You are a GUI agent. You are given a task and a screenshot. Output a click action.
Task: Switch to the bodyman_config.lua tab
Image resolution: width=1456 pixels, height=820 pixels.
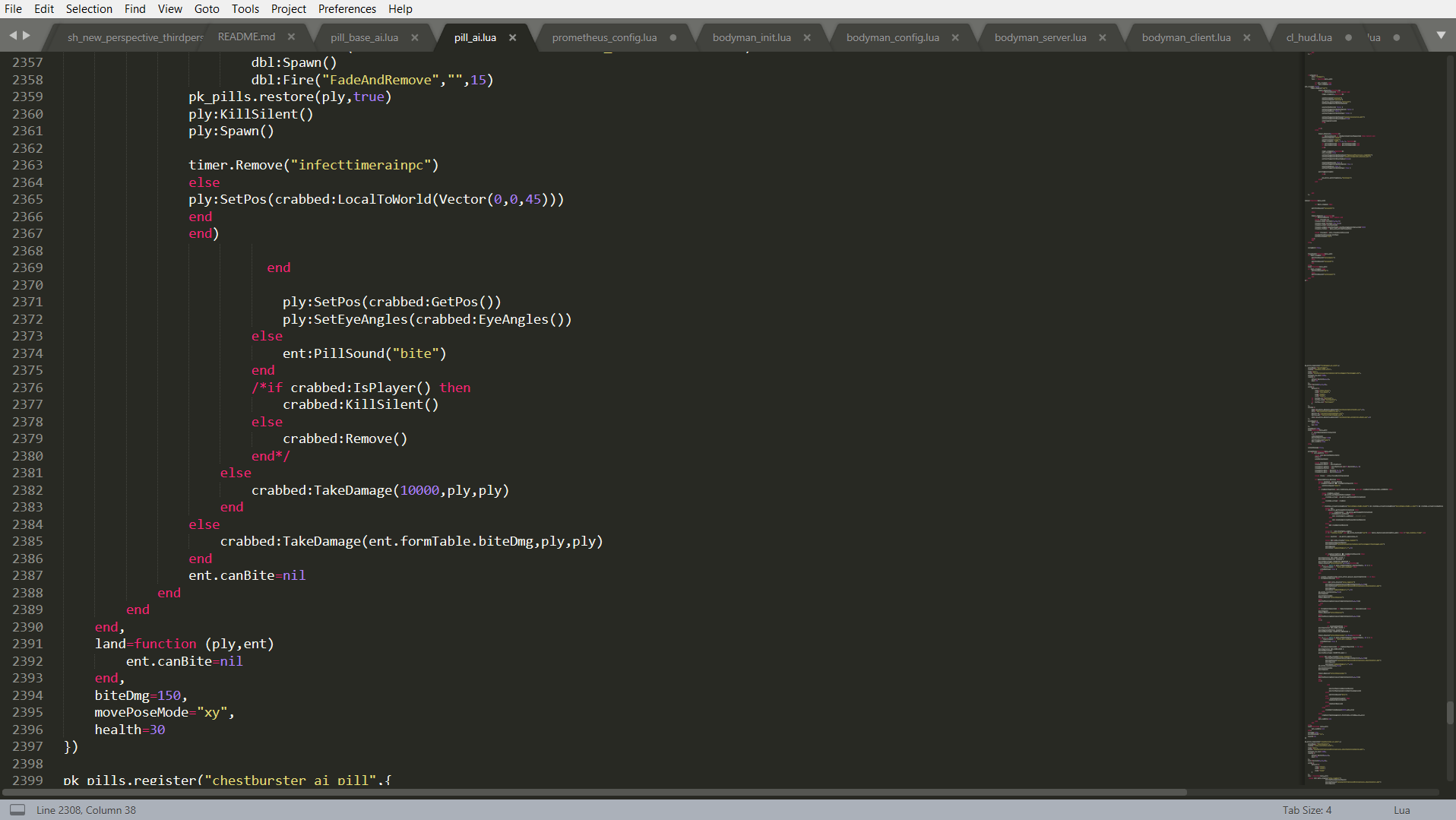pyautogui.click(x=893, y=37)
